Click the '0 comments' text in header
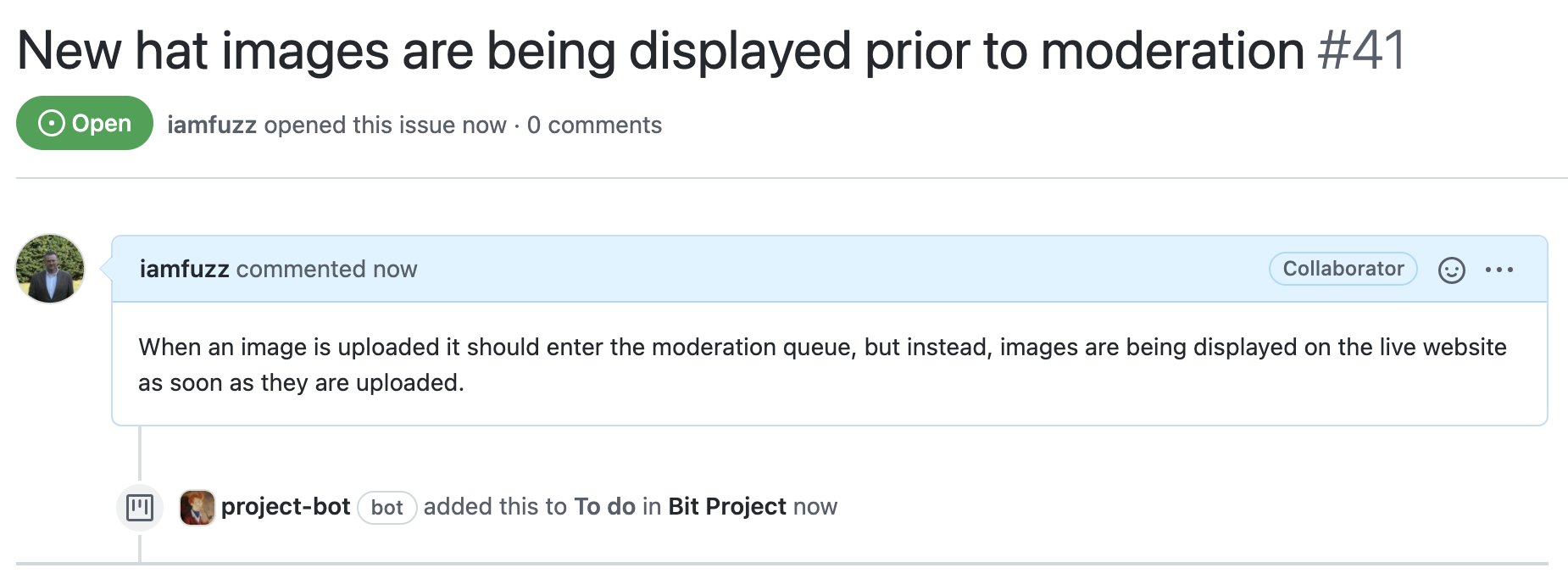The width and height of the screenshot is (1568, 579). tap(594, 125)
